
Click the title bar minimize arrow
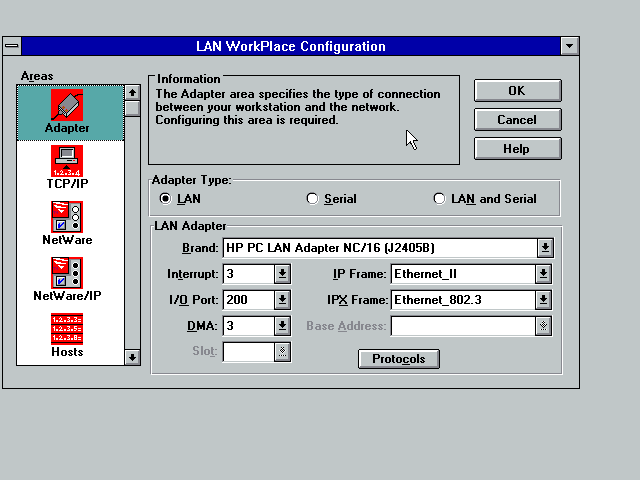(570, 46)
